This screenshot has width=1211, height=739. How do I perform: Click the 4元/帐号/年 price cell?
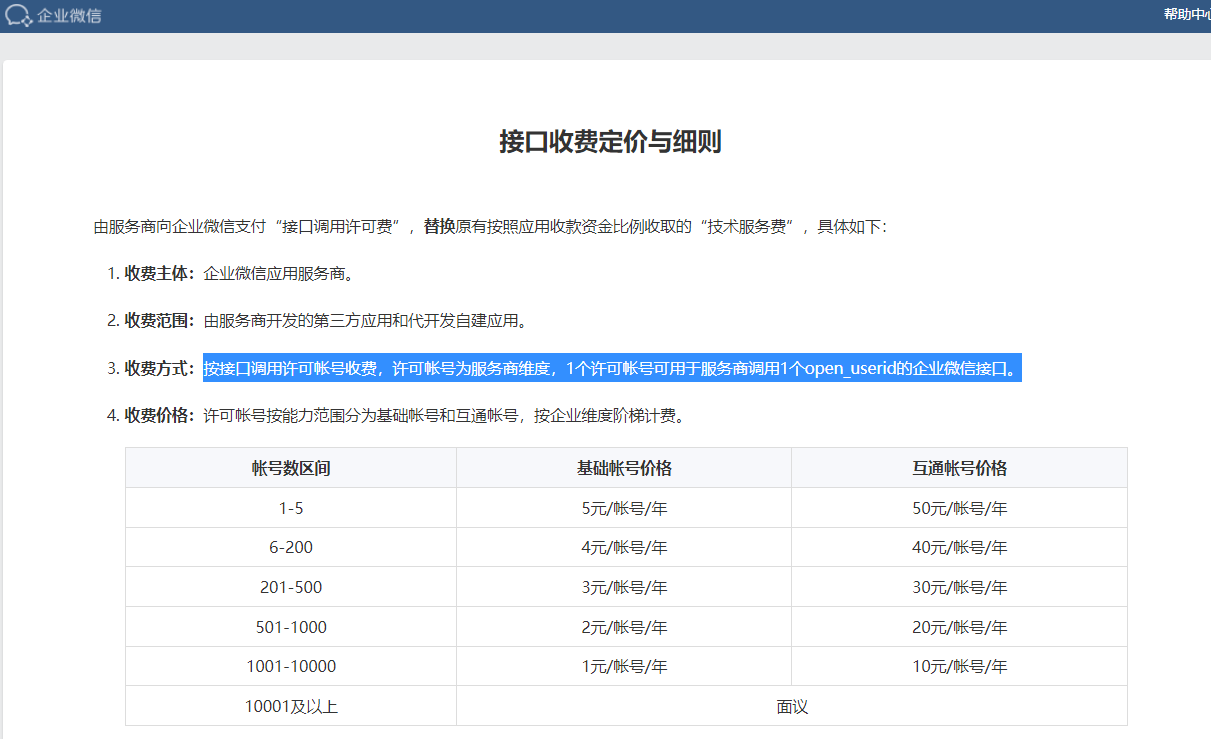[624, 548]
